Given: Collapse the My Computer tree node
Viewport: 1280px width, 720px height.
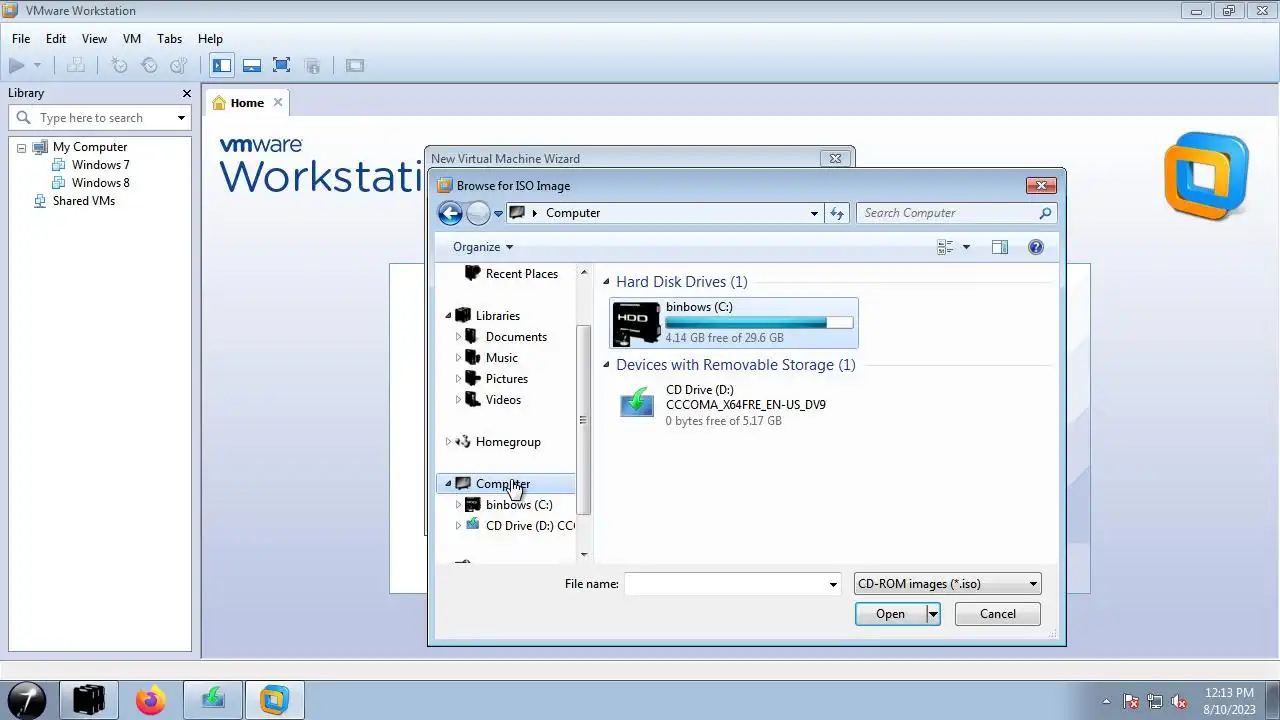Looking at the screenshot, I should tap(21, 147).
